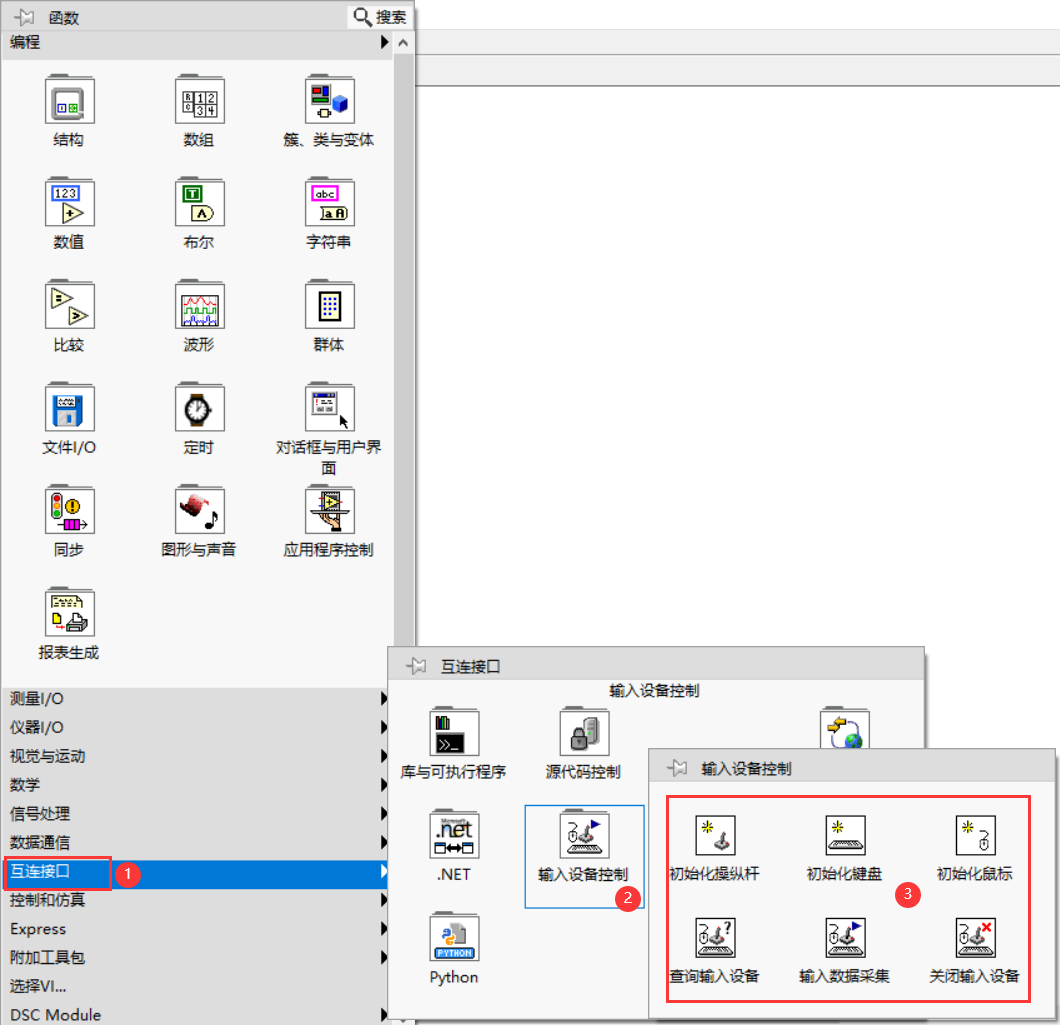Click the 搜索 search button

(381, 17)
